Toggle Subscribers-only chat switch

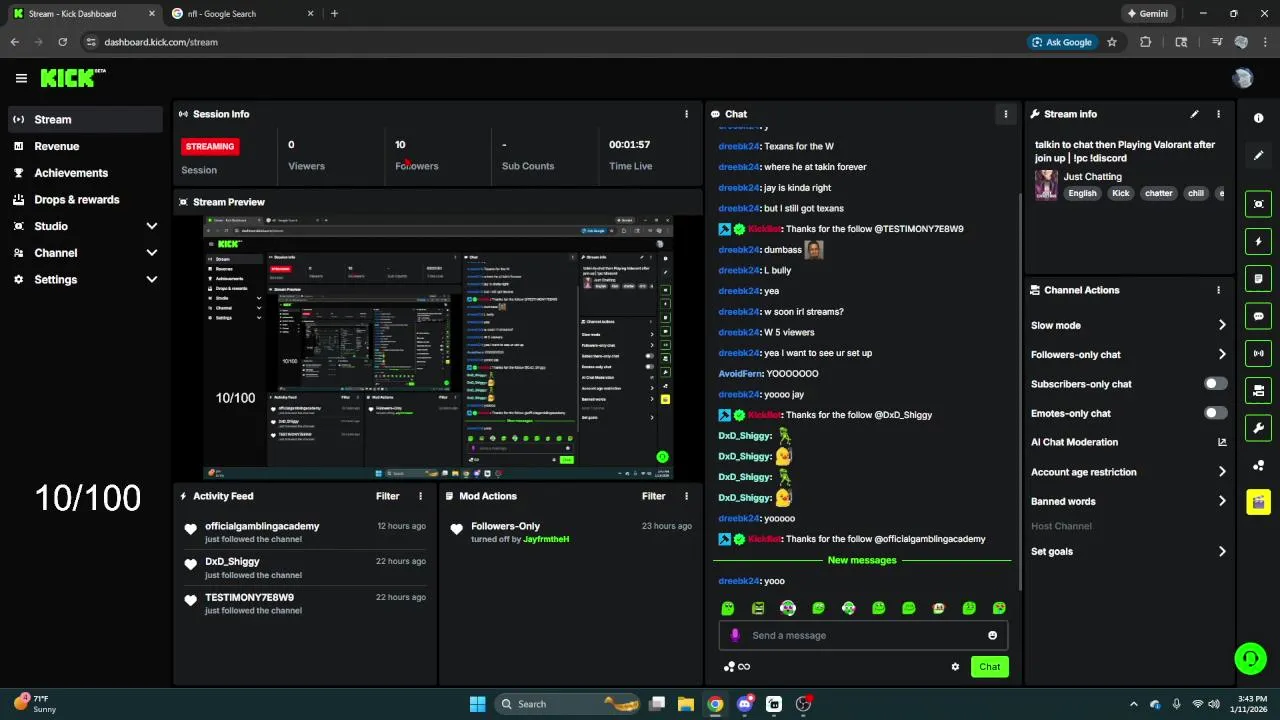click(1215, 384)
